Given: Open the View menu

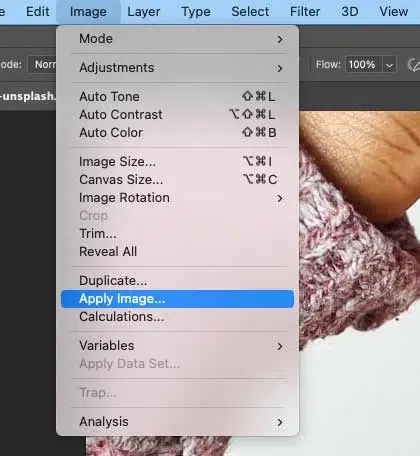Looking at the screenshot, I should [x=393, y=12].
